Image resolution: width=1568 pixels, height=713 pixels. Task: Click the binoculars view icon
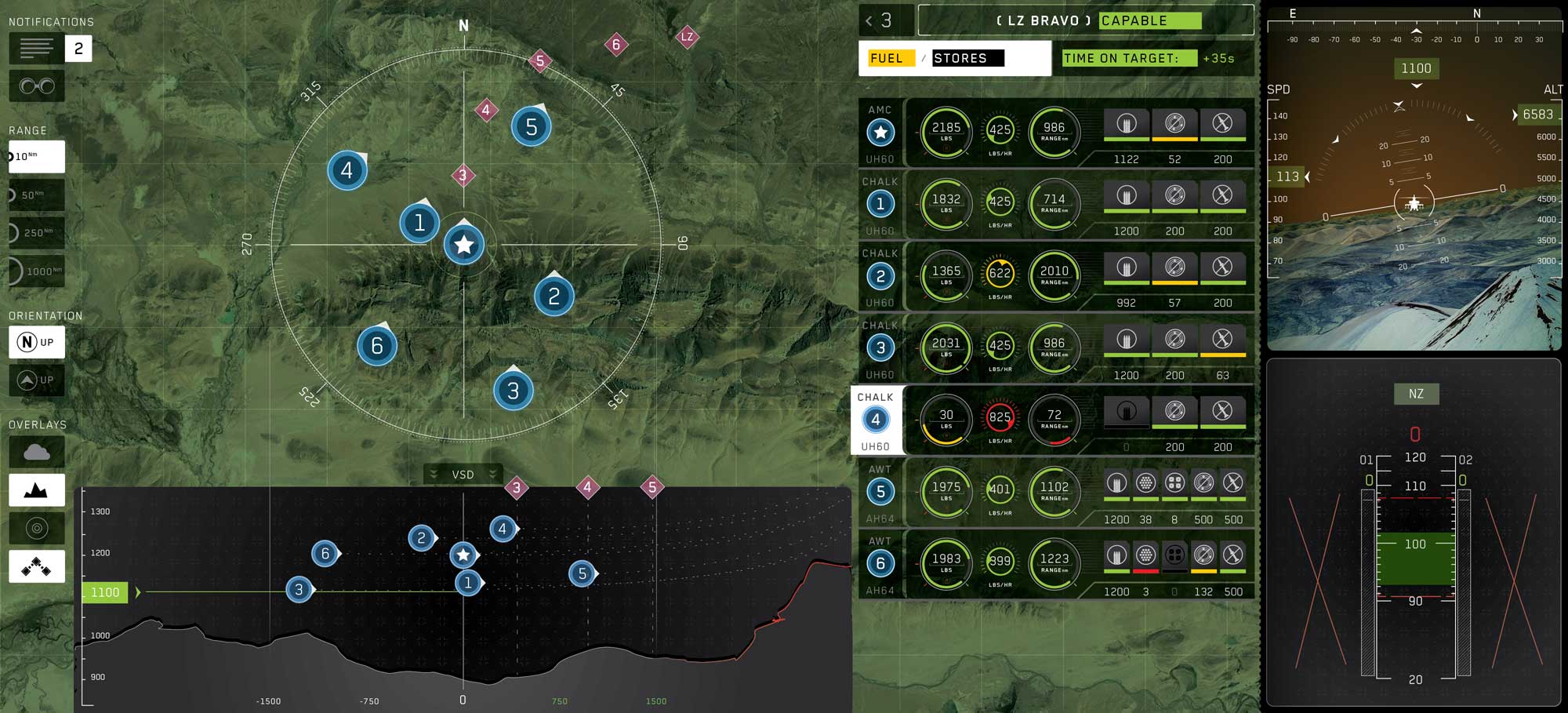[37, 86]
